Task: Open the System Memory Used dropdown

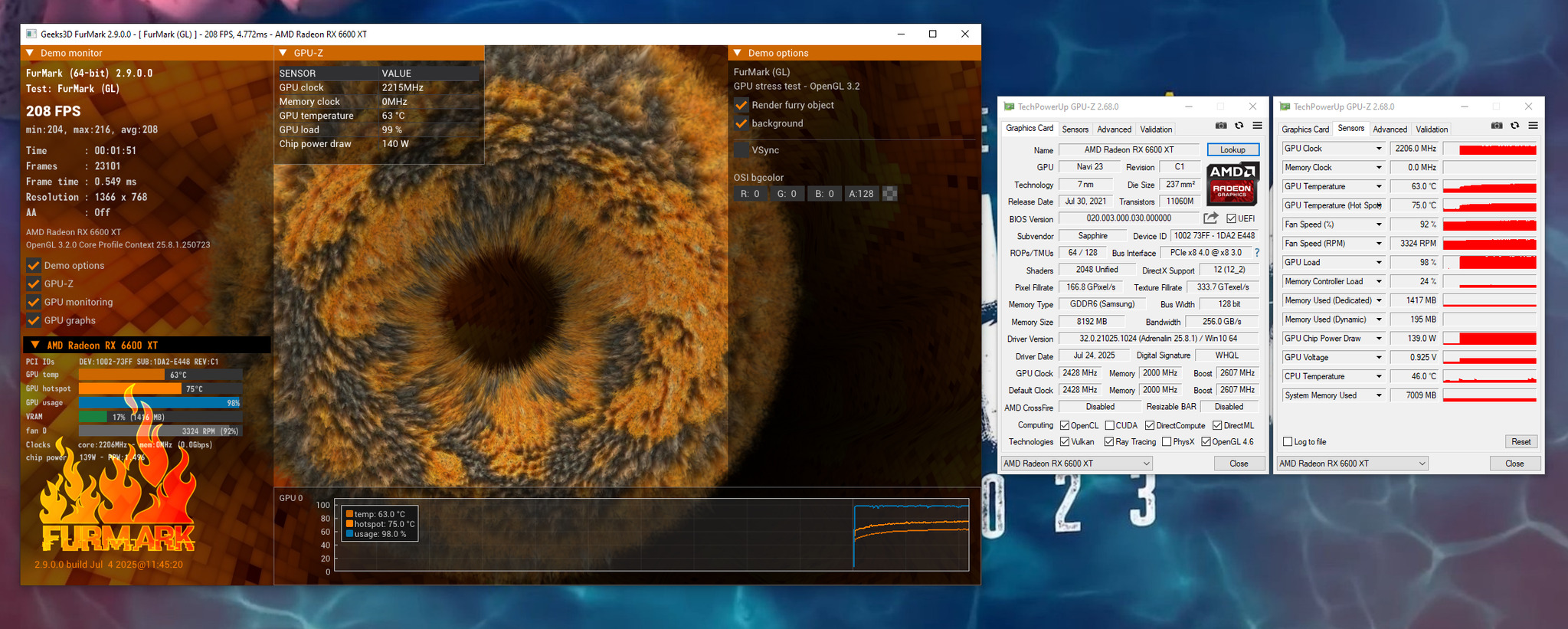Action: pos(1379,396)
